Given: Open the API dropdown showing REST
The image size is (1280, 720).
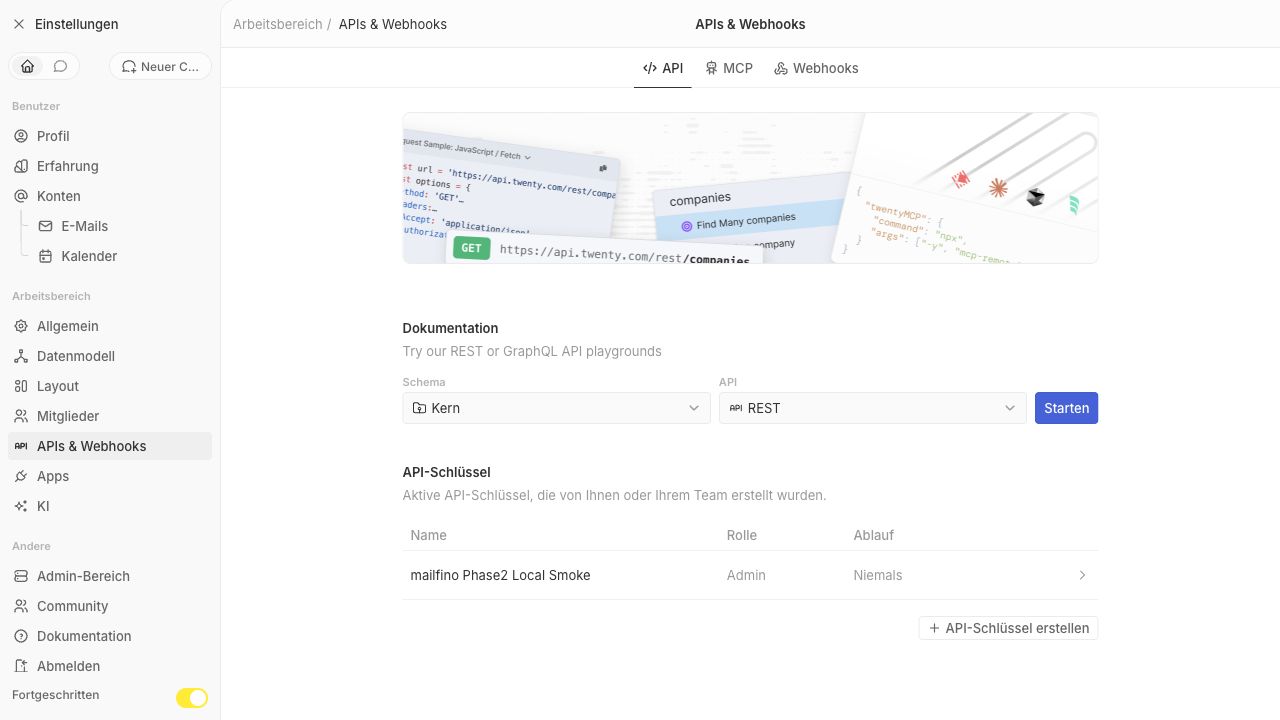Looking at the screenshot, I should point(873,408).
